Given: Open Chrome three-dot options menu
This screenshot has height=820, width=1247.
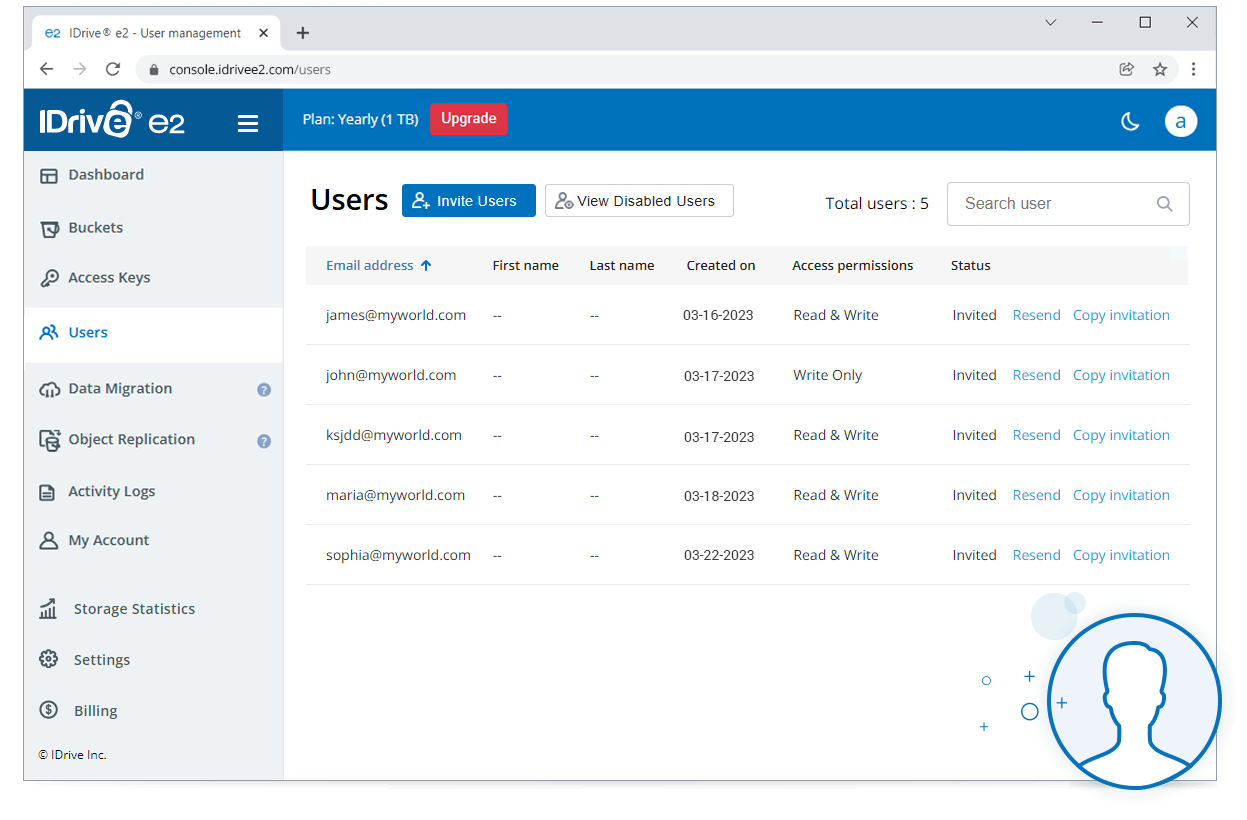Looking at the screenshot, I should 1194,70.
